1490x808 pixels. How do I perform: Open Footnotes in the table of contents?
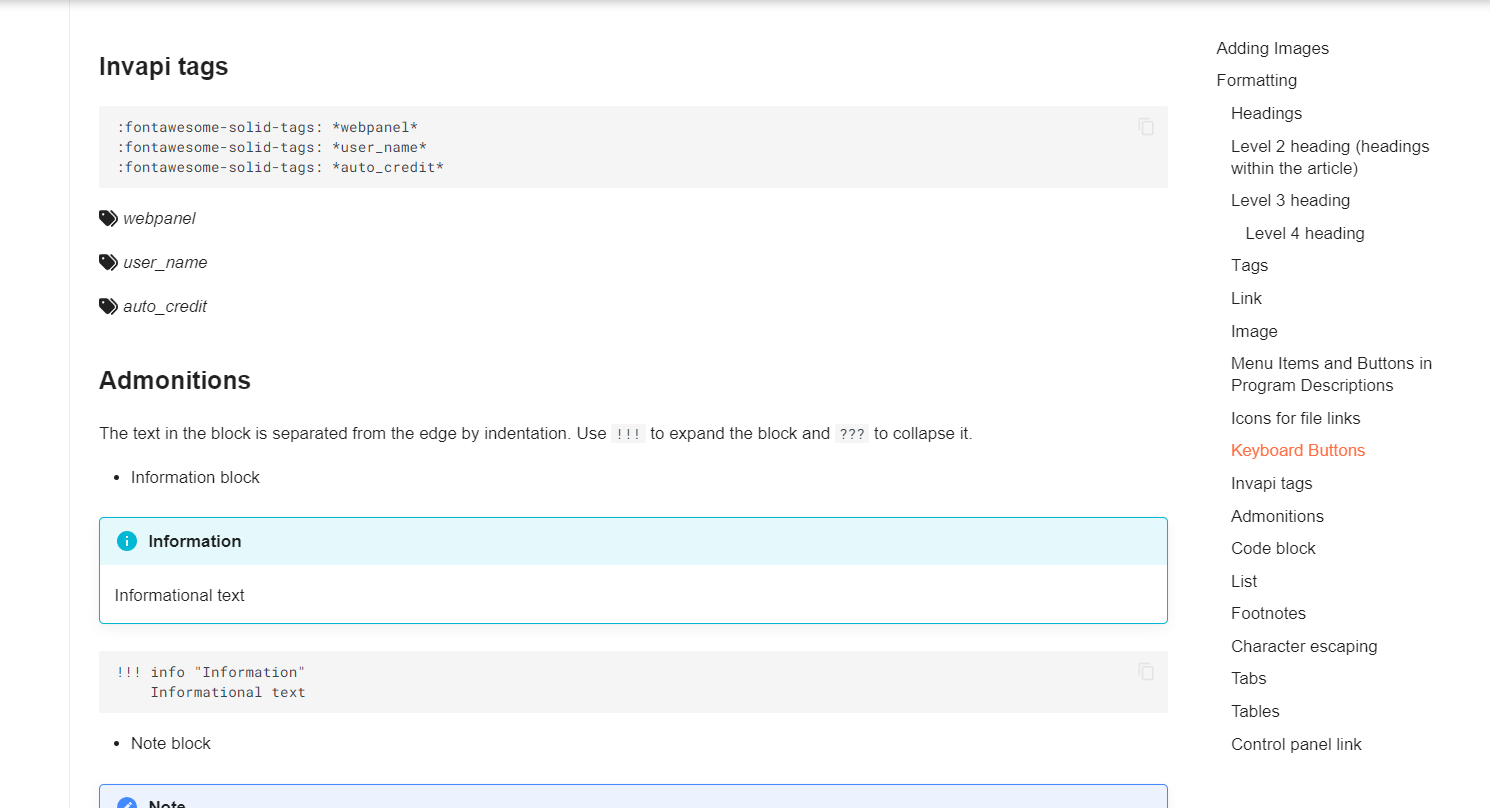click(x=1268, y=613)
